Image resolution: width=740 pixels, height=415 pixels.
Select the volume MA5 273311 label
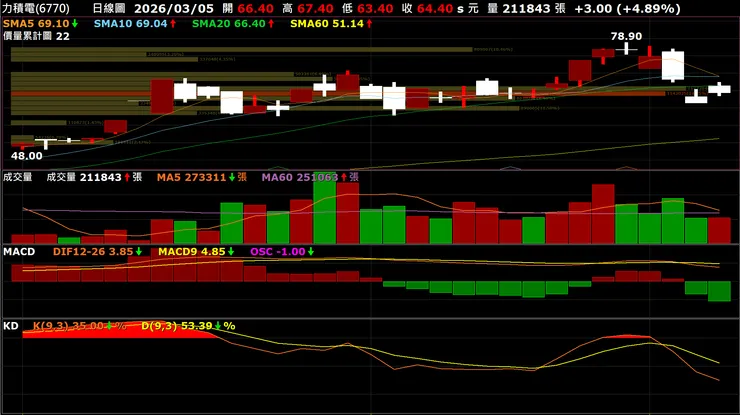(191, 177)
